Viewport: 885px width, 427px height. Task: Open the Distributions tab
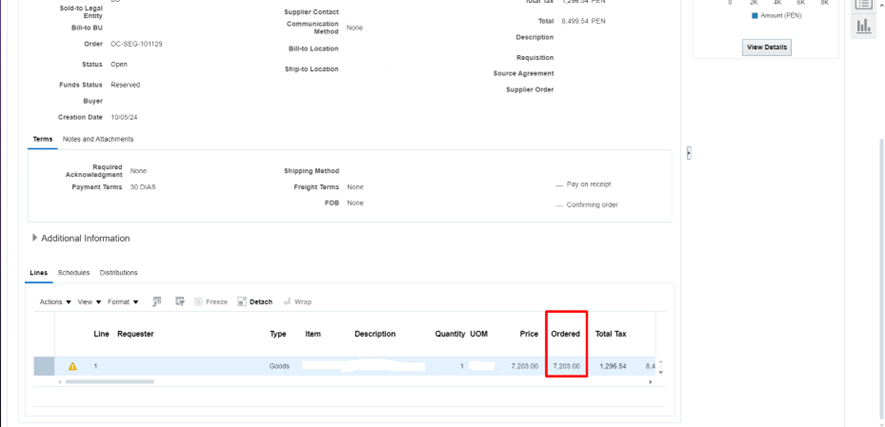[119, 272]
